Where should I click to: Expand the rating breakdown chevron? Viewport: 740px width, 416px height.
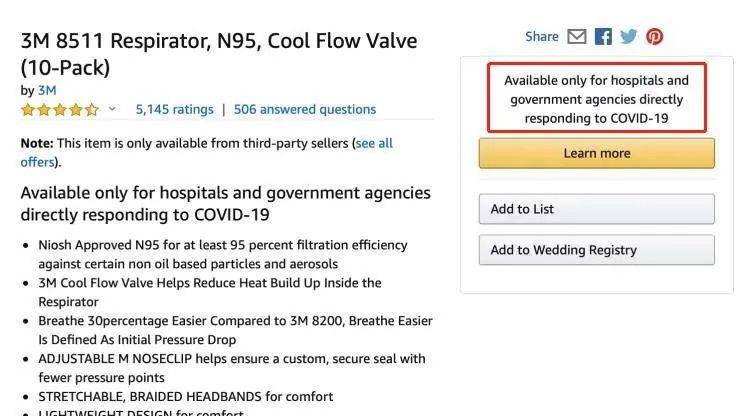(112, 109)
